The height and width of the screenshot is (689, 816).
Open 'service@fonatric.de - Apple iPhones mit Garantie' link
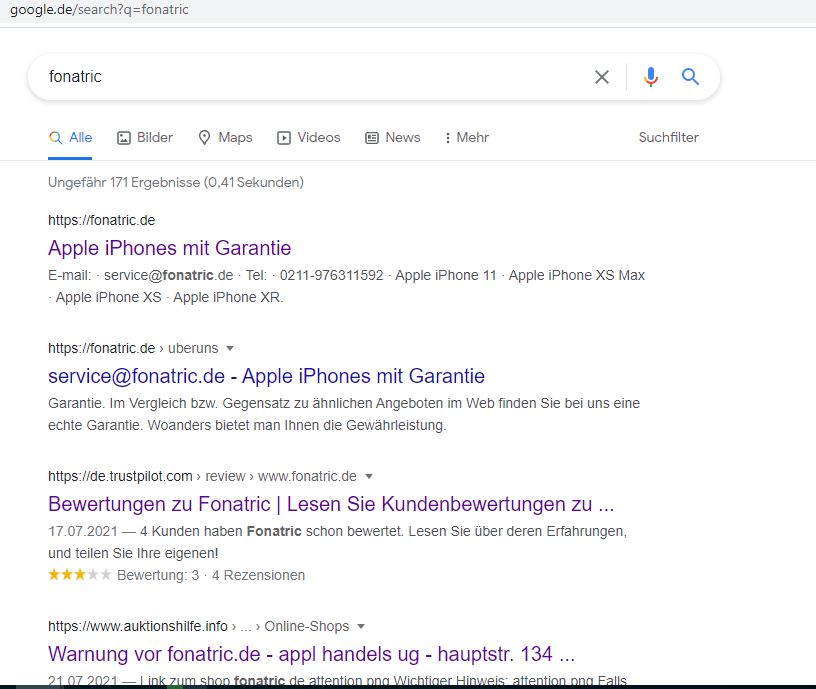[266, 376]
